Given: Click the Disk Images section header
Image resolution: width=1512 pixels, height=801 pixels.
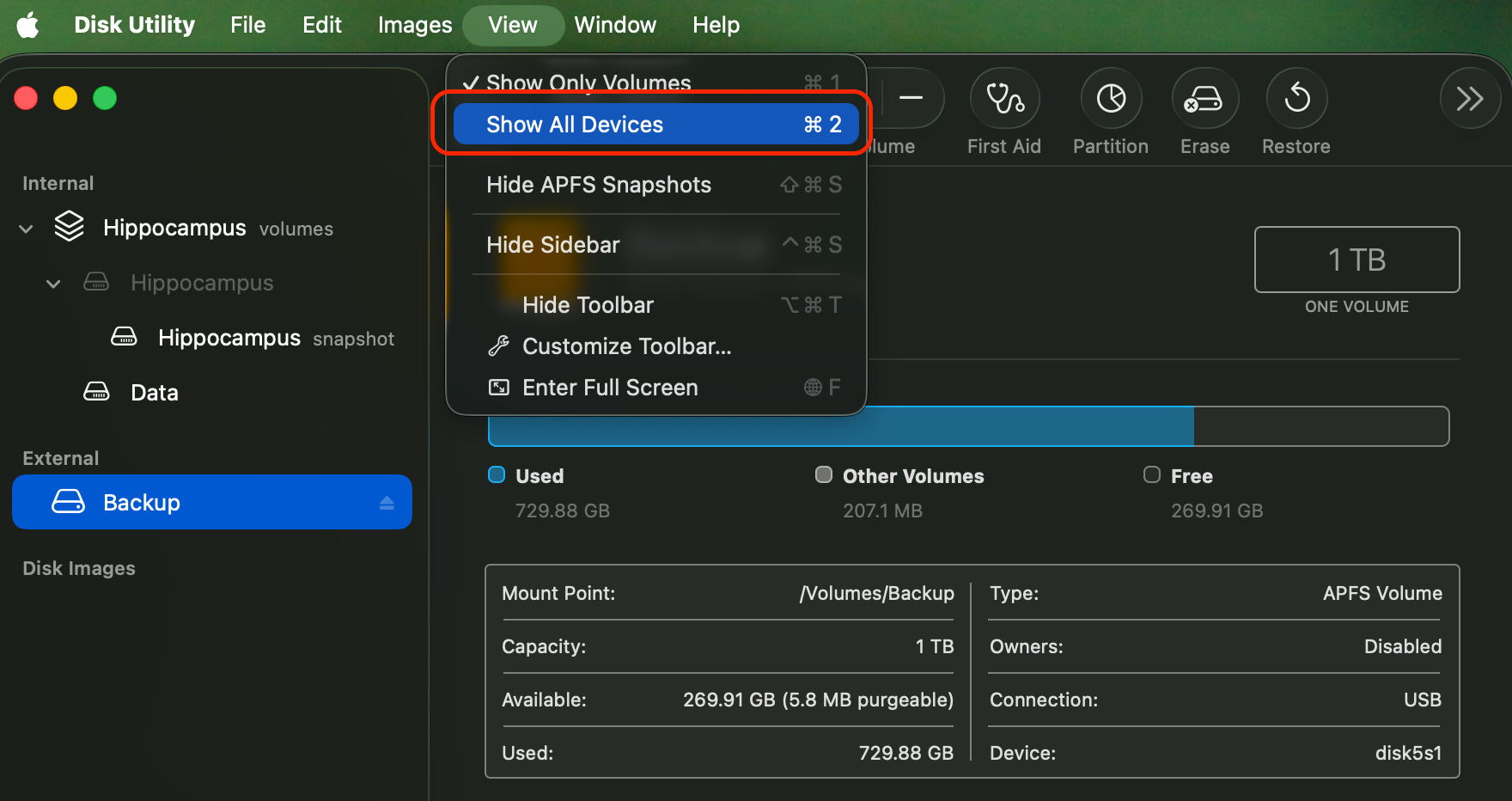Looking at the screenshot, I should [x=79, y=568].
